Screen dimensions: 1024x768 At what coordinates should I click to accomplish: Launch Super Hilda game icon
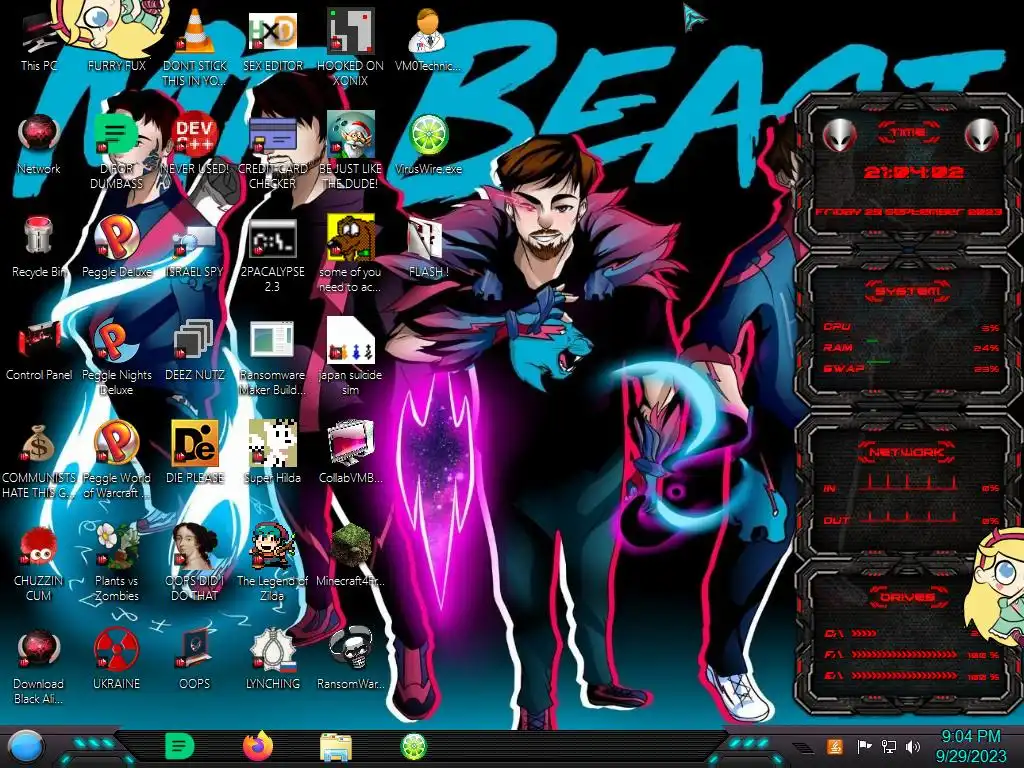coord(272,452)
